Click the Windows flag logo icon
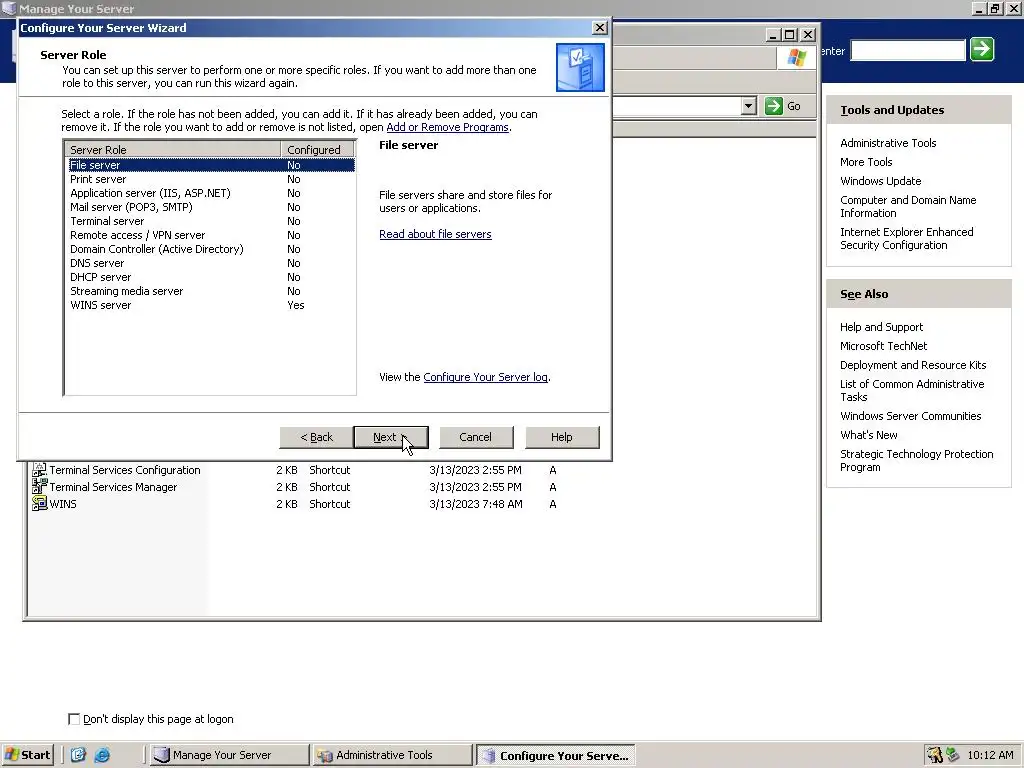The image size is (1024, 768). click(x=796, y=57)
